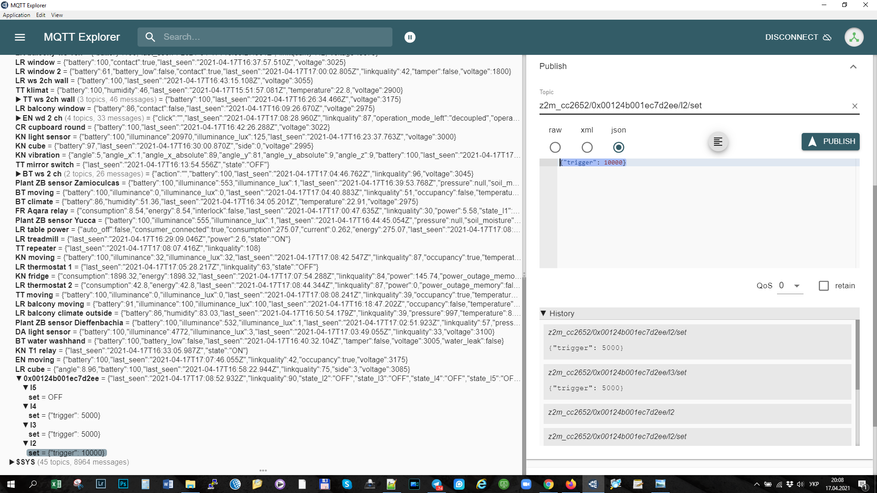Viewport: 877px width, 493px height.
Task: Select the xml payload format
Action: coord(587,147)
